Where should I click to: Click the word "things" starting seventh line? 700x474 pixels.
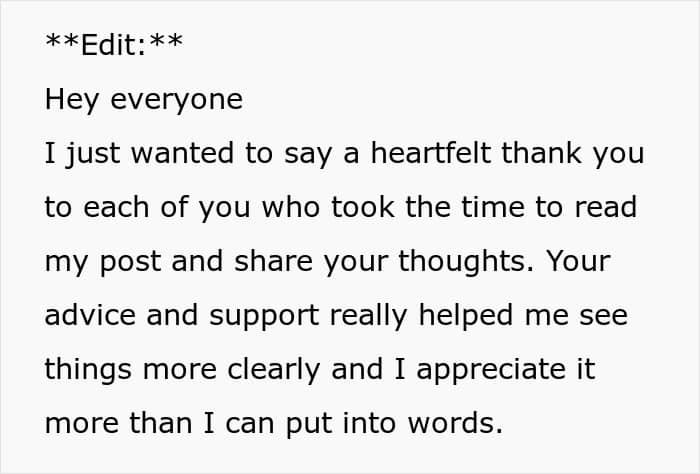click(x=88, y=370)
